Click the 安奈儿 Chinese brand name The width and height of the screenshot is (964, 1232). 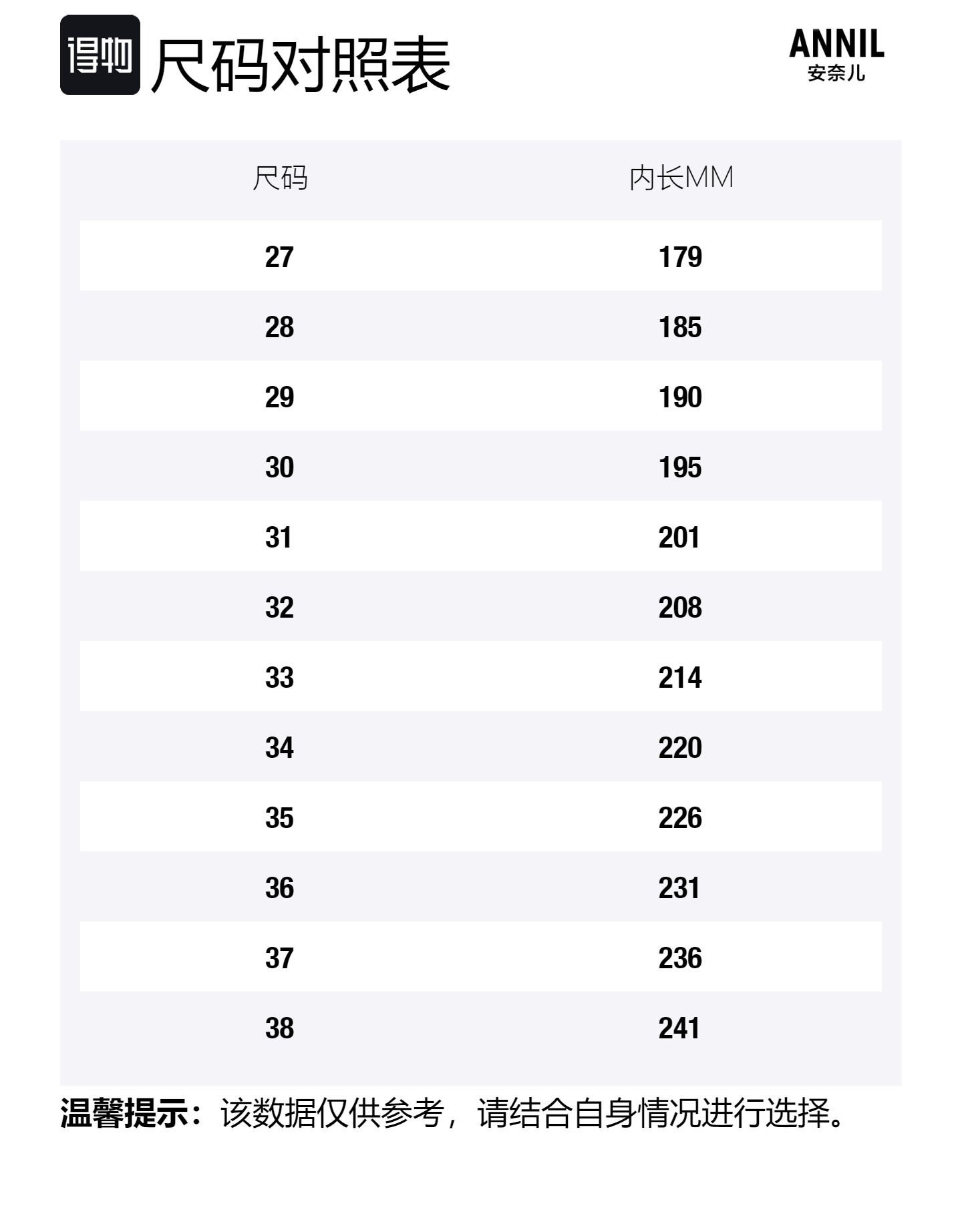pyautogui.click(x=836, y=73)
